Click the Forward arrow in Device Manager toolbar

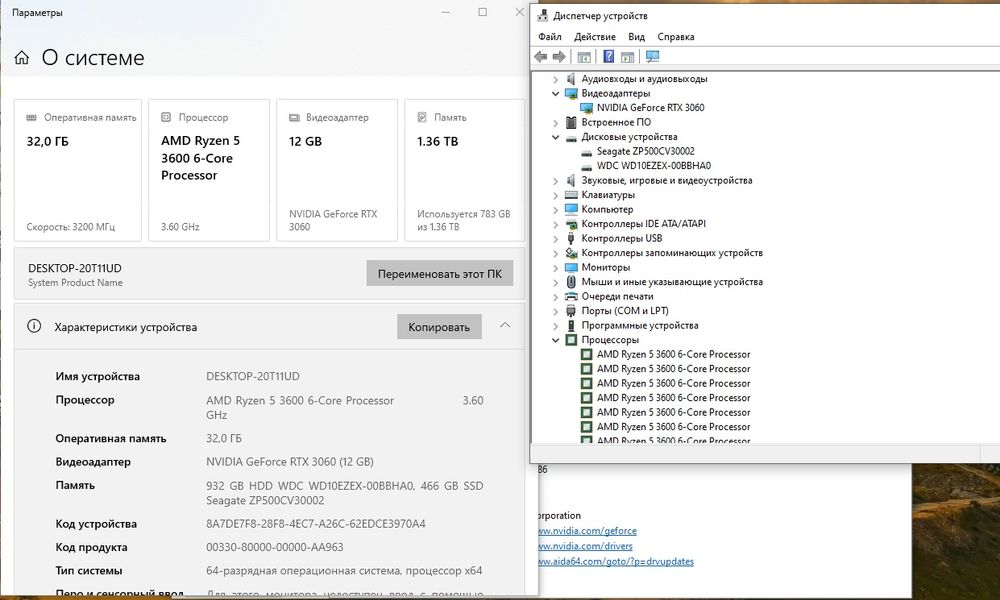click(559, 57)
